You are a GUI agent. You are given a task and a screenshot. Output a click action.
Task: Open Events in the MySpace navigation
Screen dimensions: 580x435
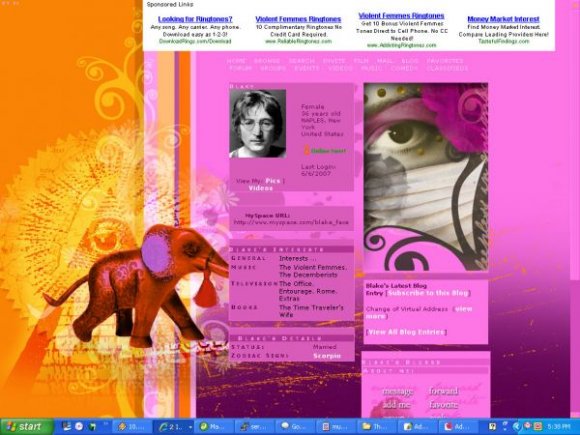(x=307, y=68)
